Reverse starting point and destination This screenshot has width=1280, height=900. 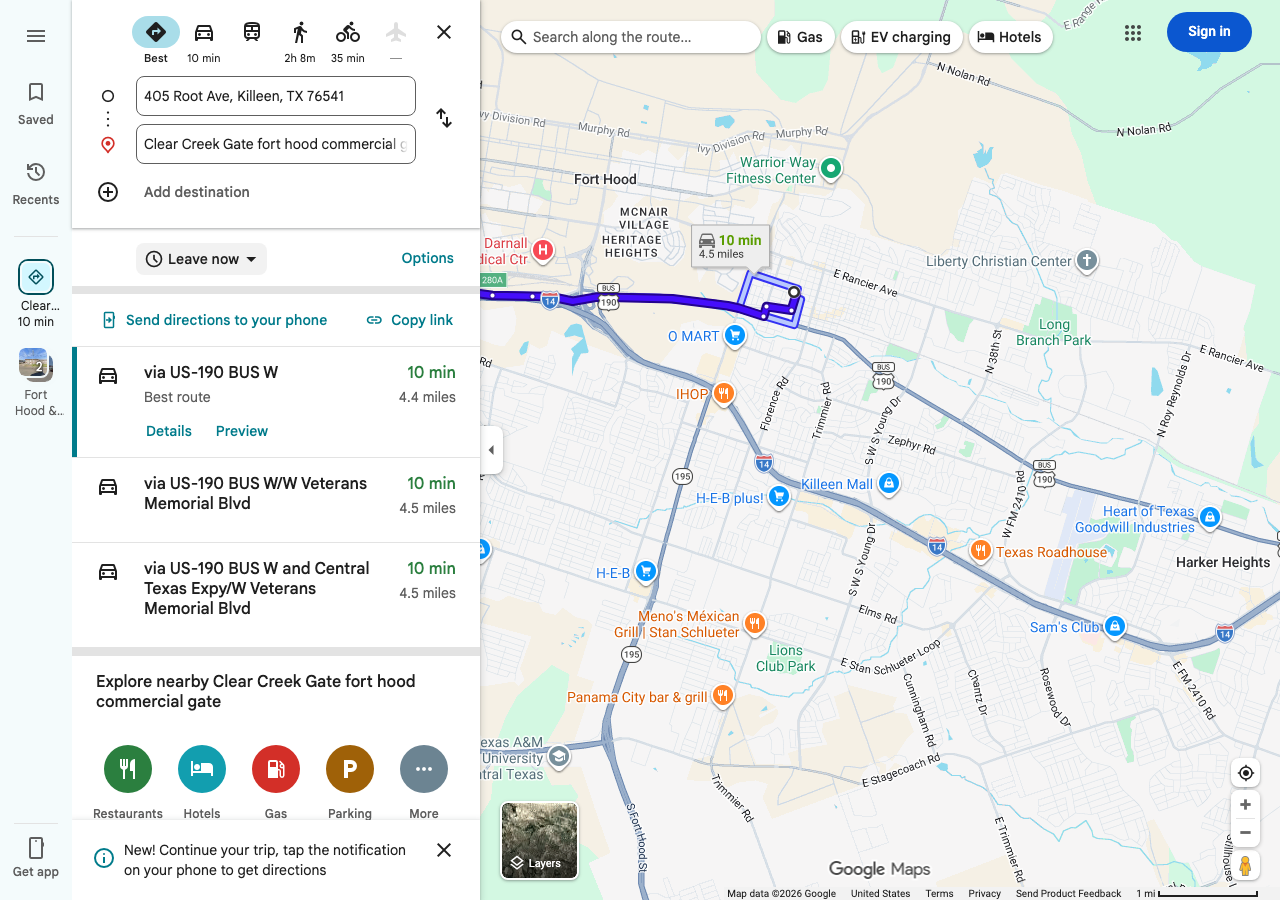444,118
